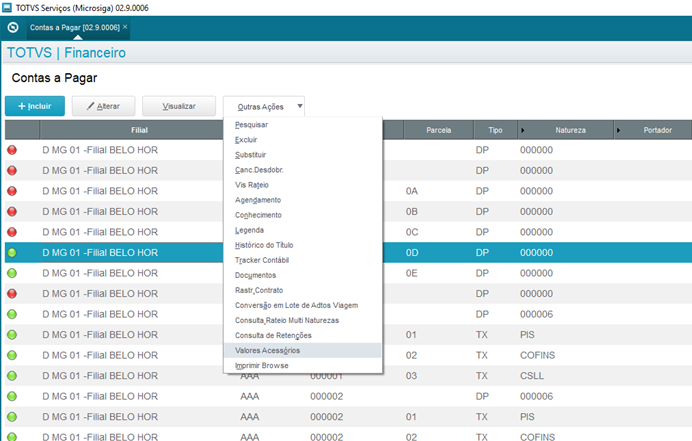Open Agendamento menu option
The image size is (692, 441).
258,200
